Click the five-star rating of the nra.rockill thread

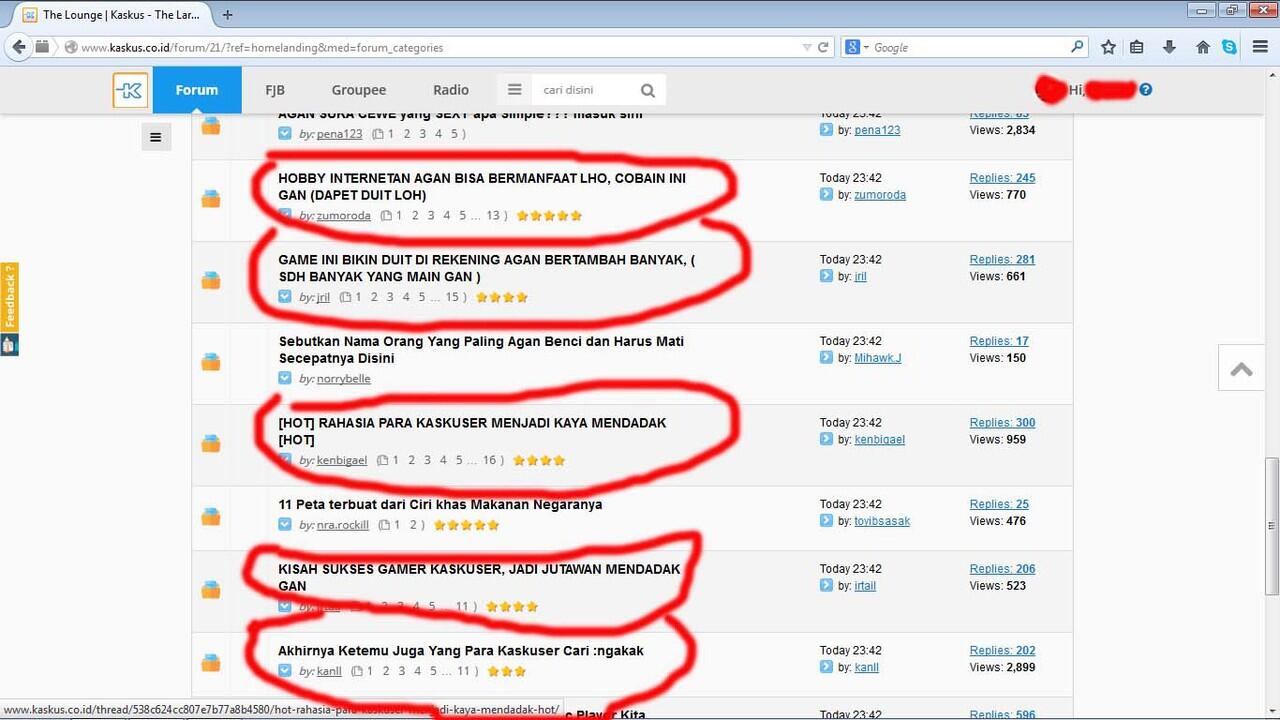(x=466, y=525)
